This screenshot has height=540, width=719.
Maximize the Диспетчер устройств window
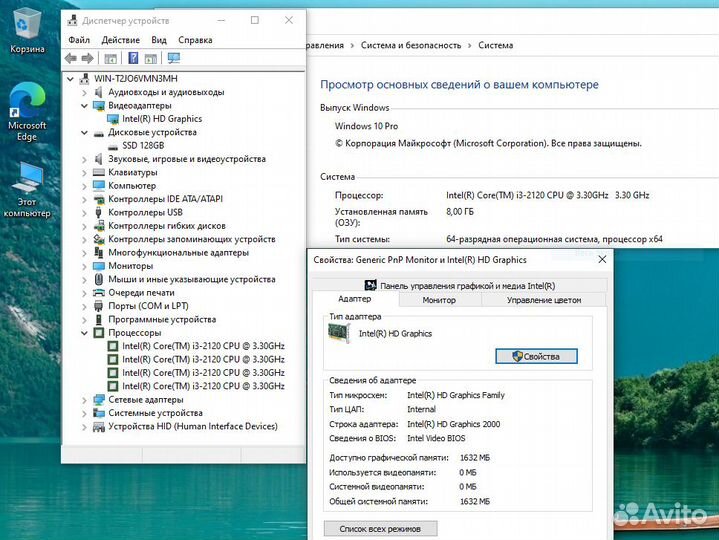(x=255, y=20)
